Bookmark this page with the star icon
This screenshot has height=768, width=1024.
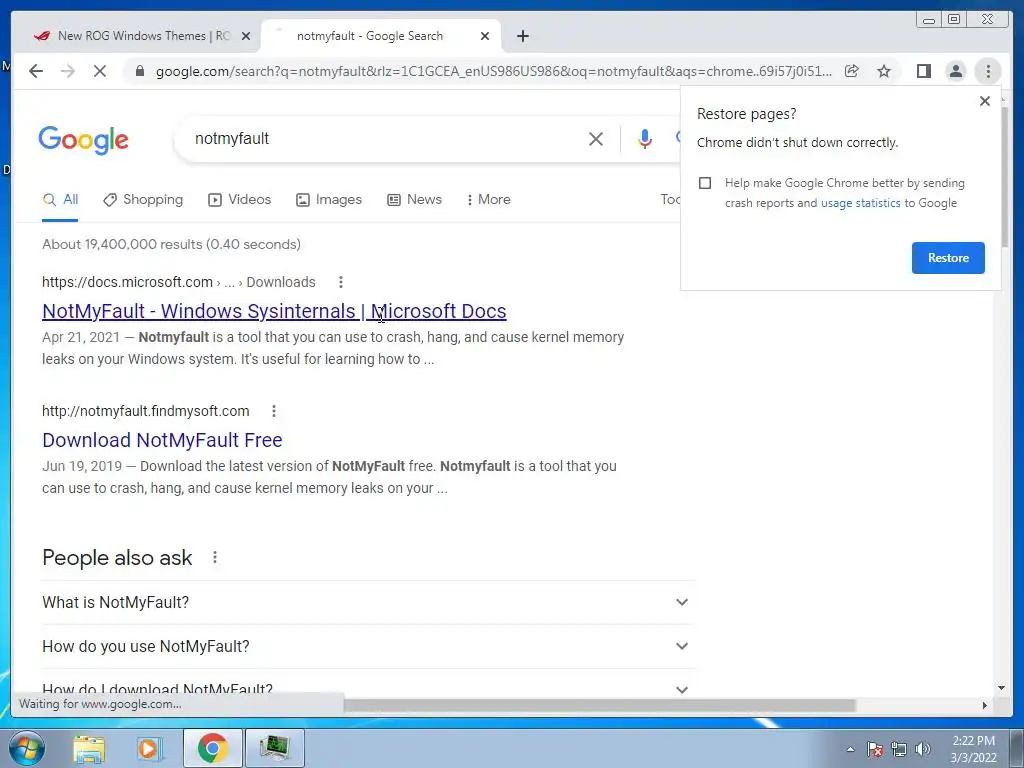[x=884, y=71]
